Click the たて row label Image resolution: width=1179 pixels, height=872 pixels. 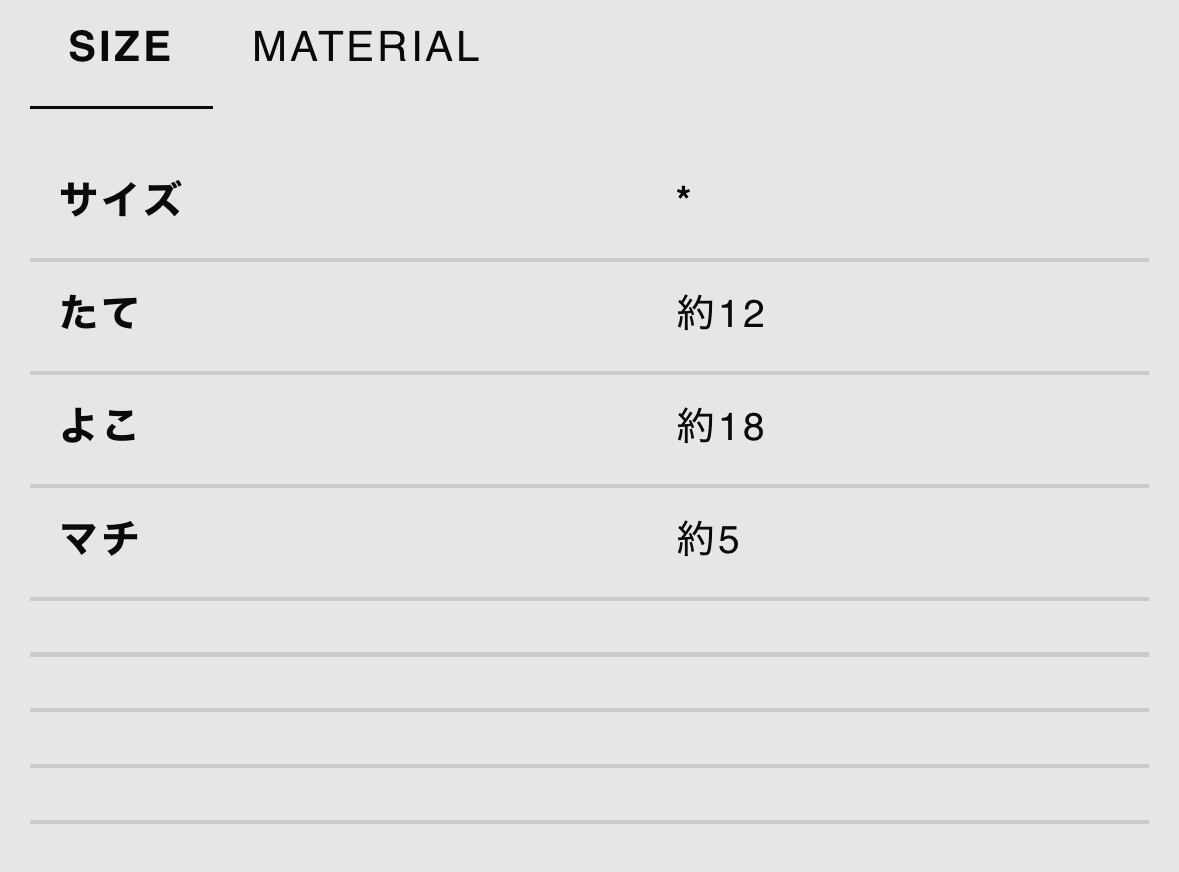coord(99,313)
